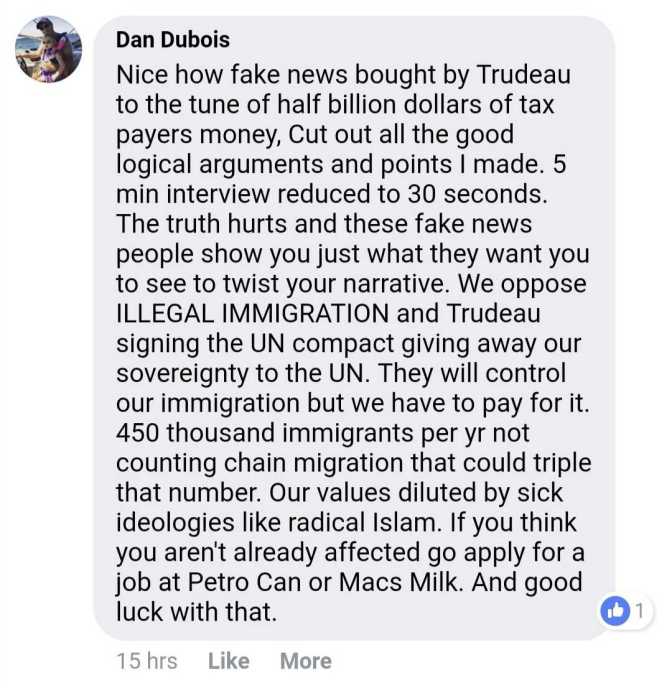The width and height of the screenshot is (672, 688).
Task: Click "More" to the right of Like
Action: pyautogui.click(x=306, y=661)
